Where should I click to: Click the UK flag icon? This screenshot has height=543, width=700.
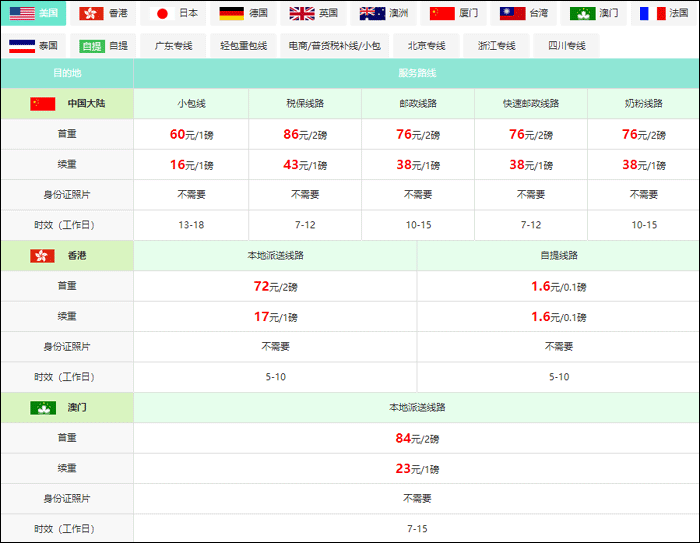(302, 13)
